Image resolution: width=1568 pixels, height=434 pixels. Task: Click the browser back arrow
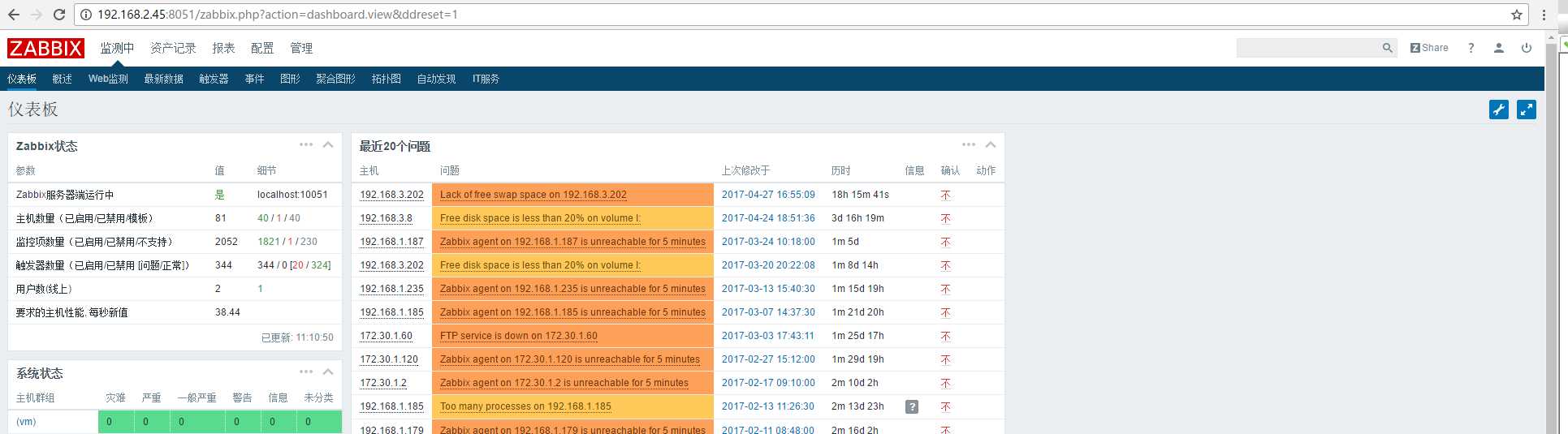[x=14, y=15]
